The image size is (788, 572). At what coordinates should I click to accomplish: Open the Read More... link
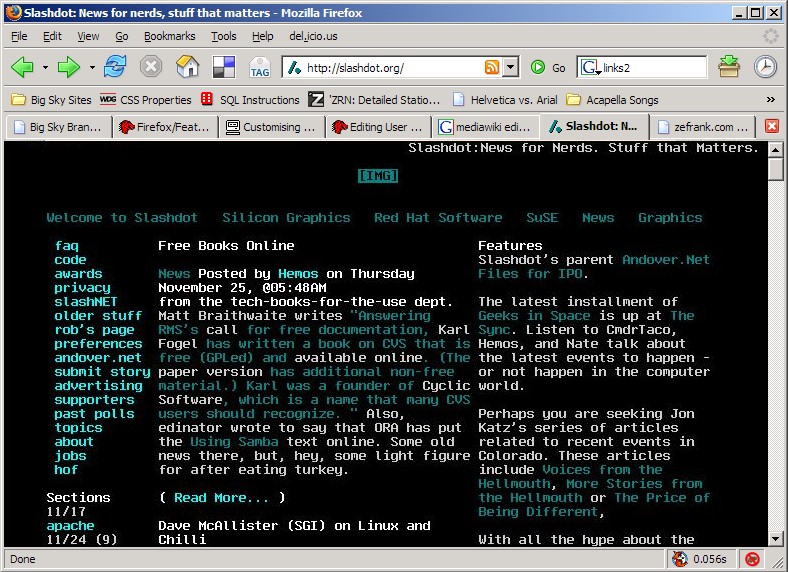pyautogui.click(x=221, y=498)
